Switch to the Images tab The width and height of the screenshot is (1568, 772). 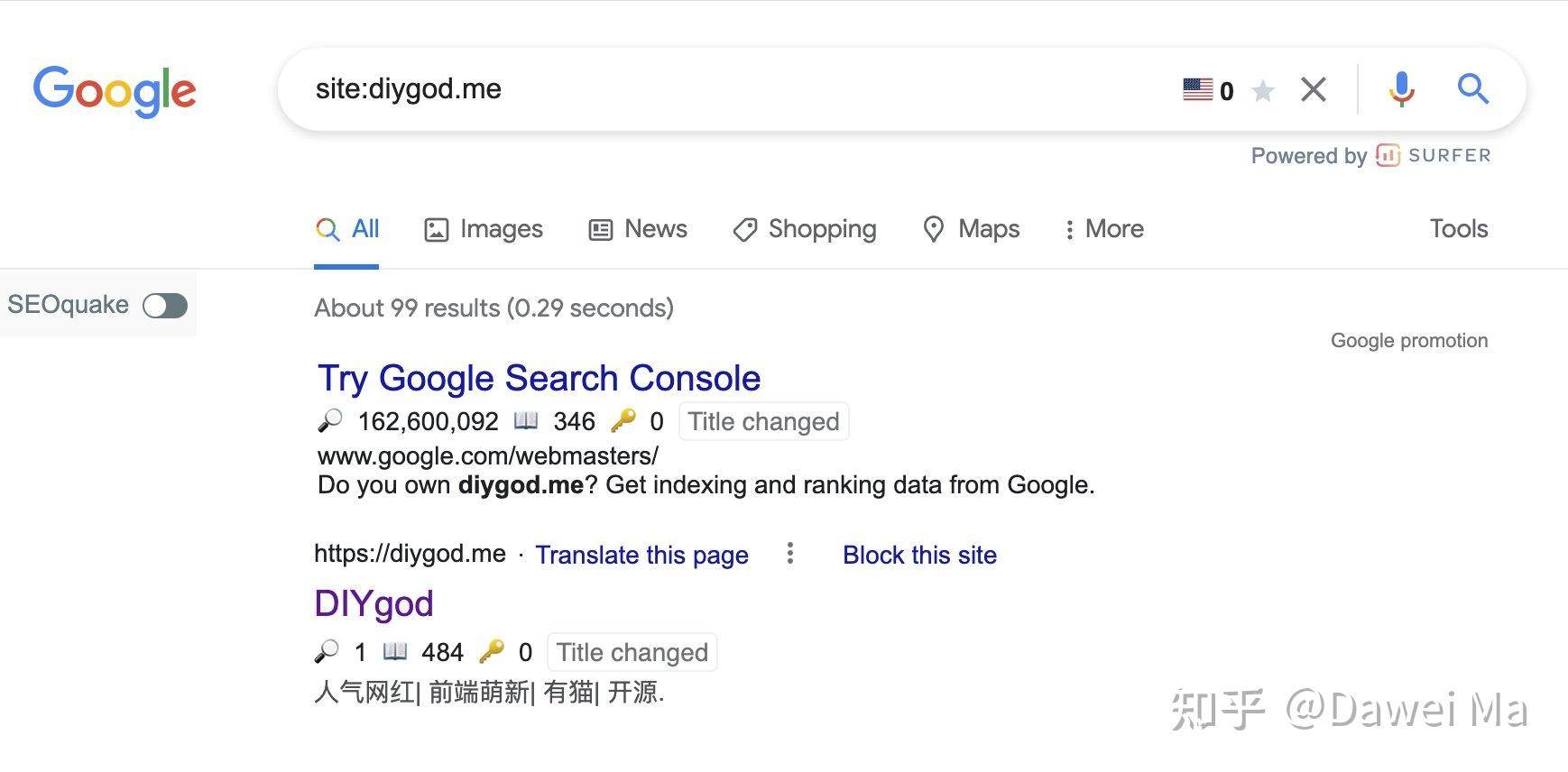coord(484,229)
